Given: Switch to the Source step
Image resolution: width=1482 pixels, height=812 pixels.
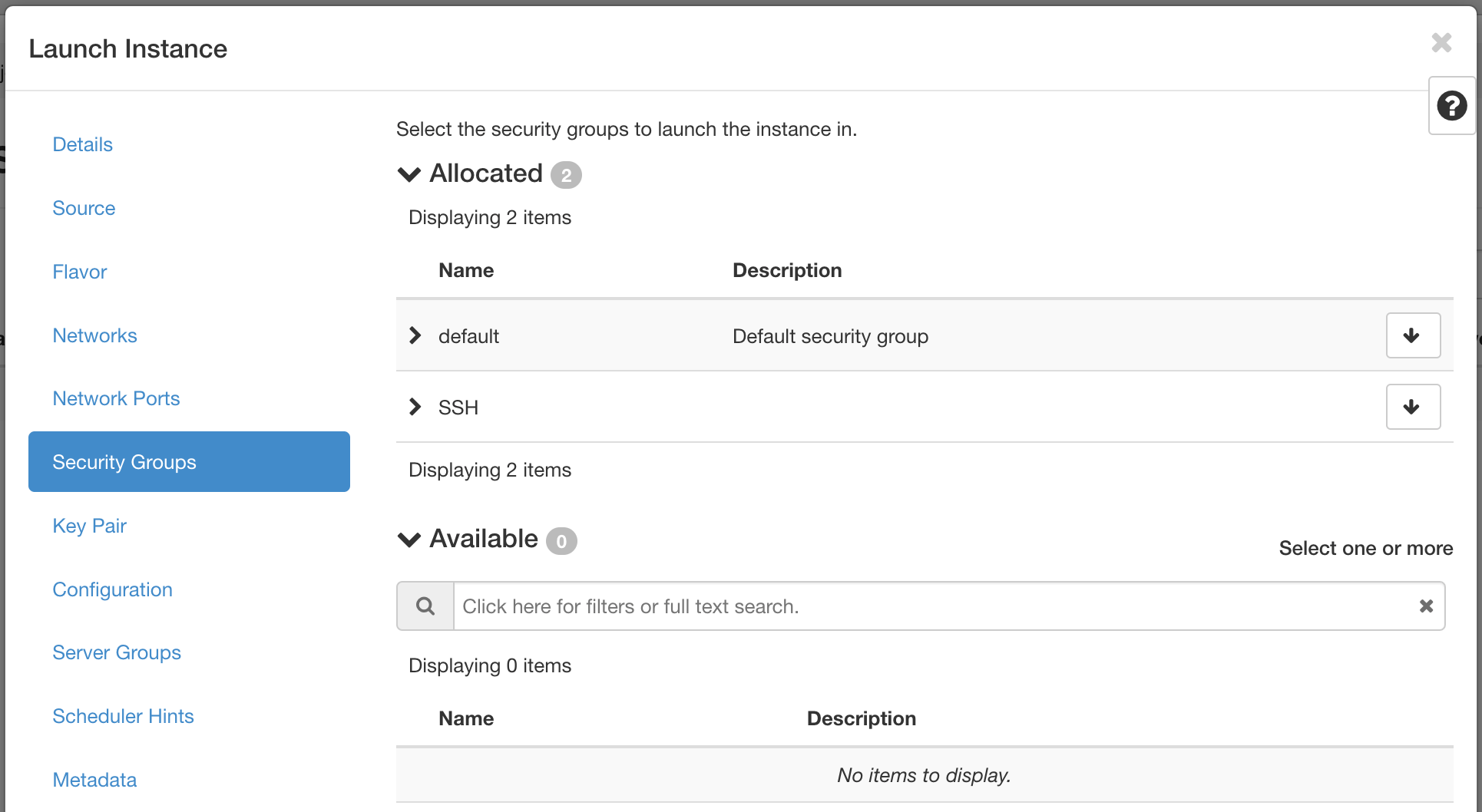Looking at the screenshot, I should pos(84,208).
